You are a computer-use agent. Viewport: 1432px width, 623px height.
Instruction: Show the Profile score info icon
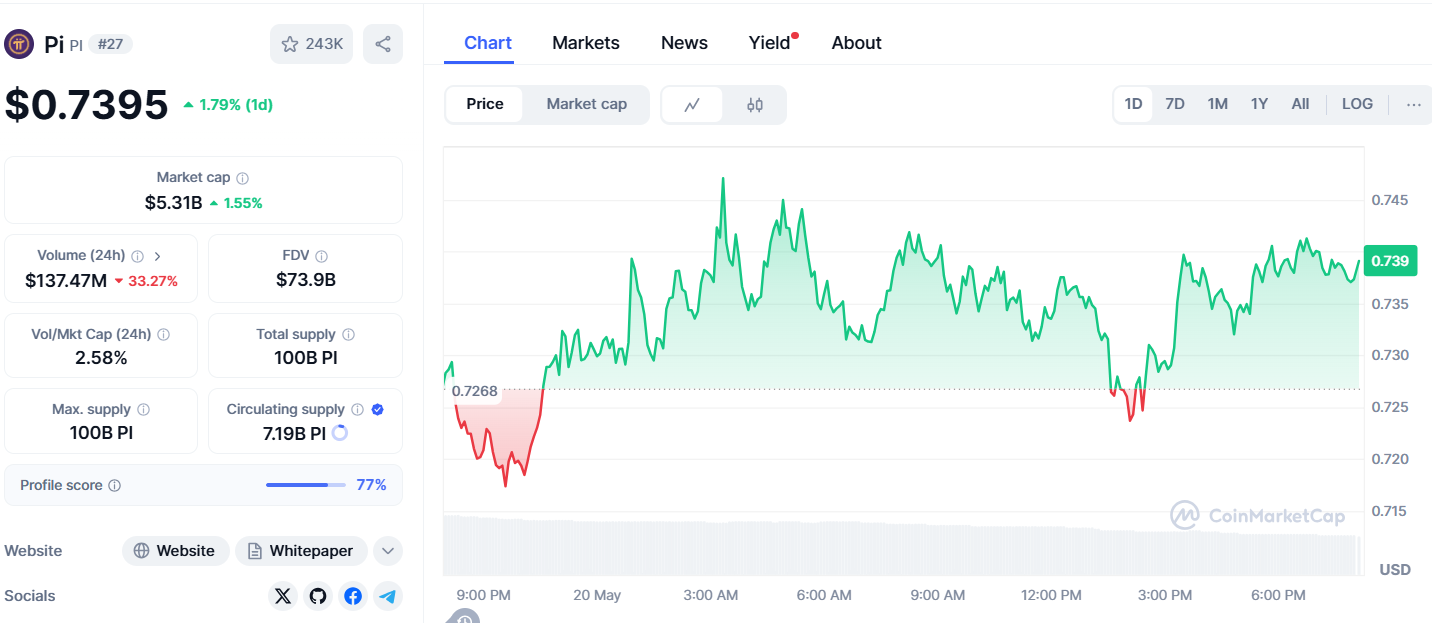[114, 486]
